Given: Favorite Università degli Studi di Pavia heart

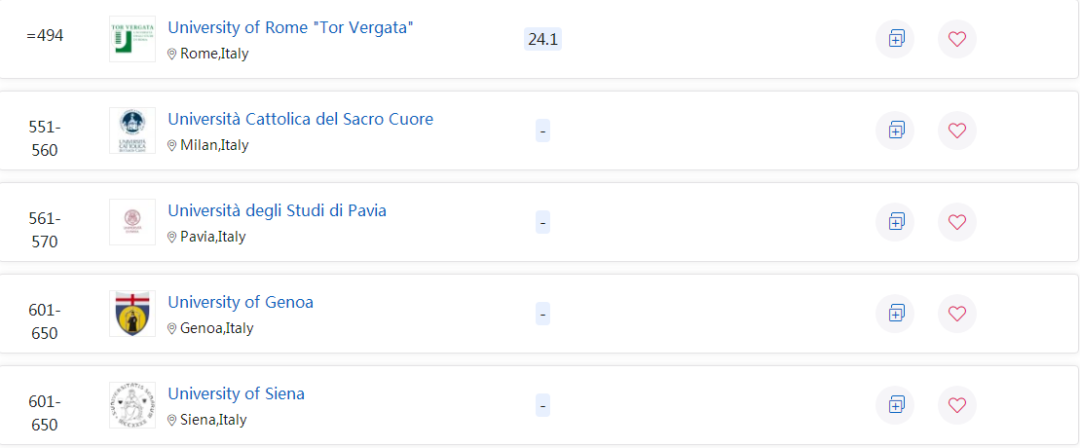Looking at the screenshot, I should (x=957, y=222).
